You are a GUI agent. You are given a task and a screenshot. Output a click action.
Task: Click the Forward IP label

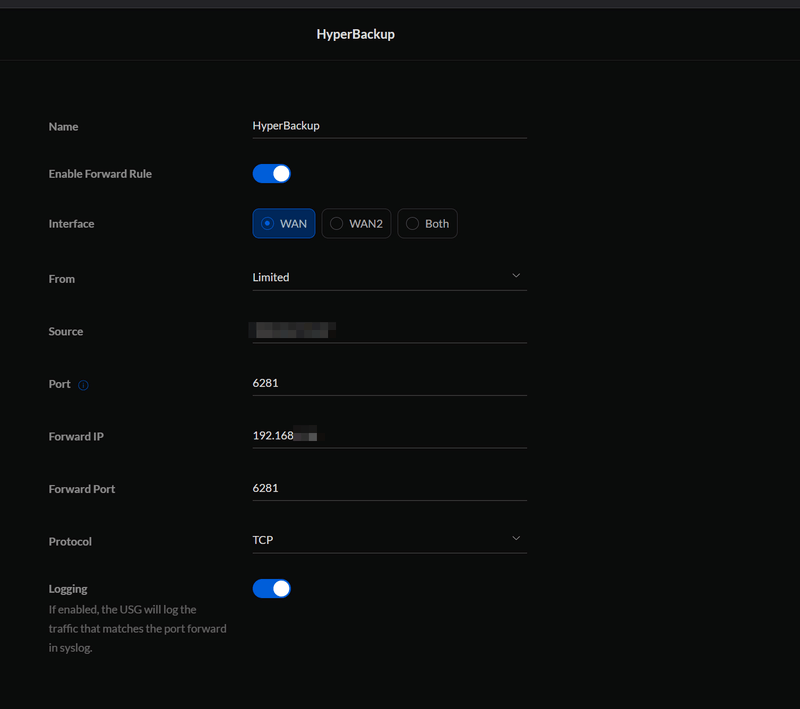coord(76,437)
